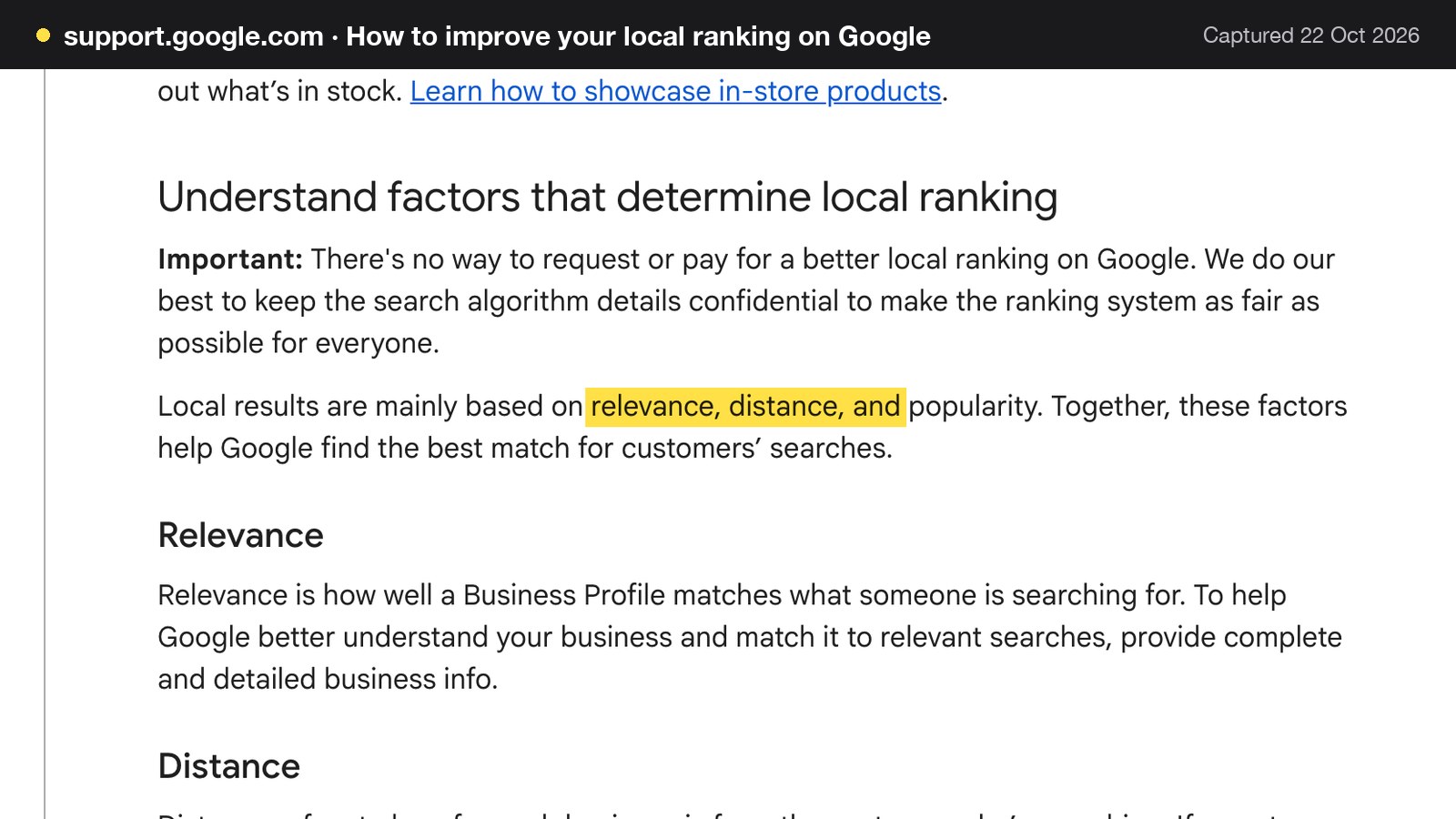Viewport: 1456px width, 819px height.
Task: Select the bold 'Important:' label
Action: point(230,259)
